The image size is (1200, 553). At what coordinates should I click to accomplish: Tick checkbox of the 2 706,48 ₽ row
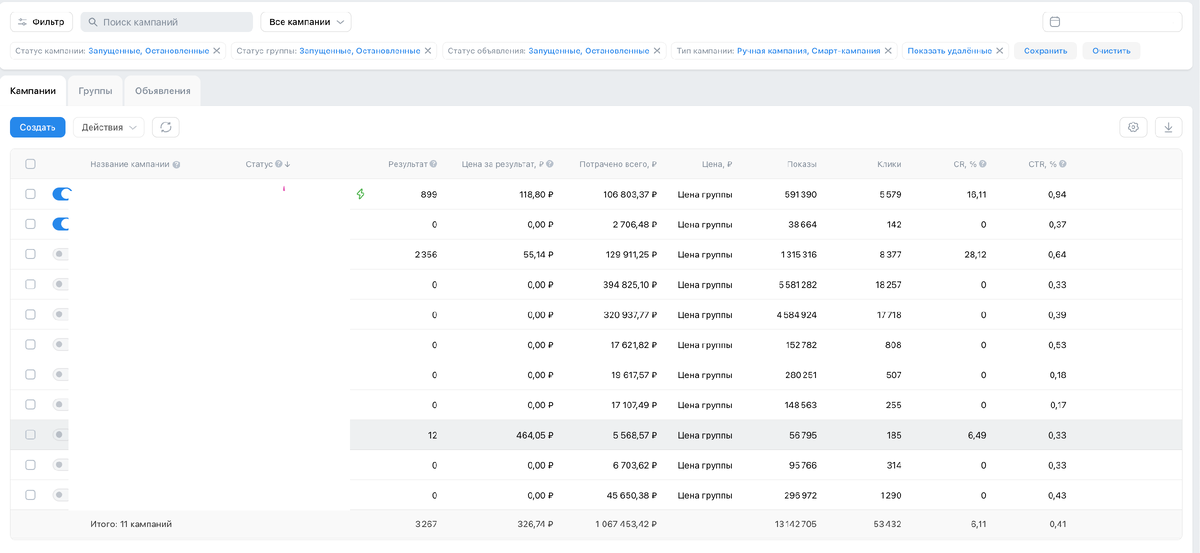click(x=30, y=224)
